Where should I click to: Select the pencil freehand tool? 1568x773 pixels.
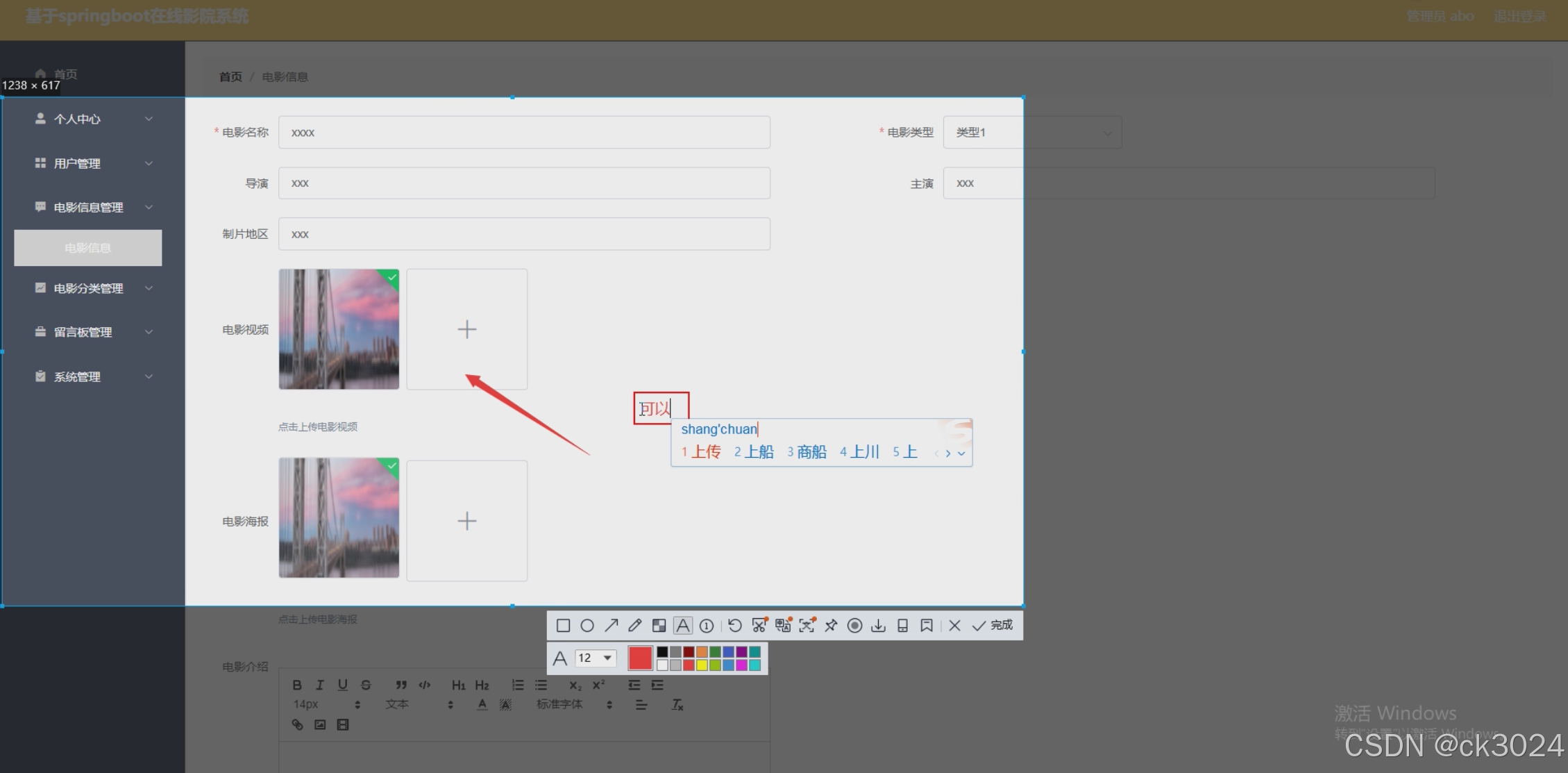634,626
